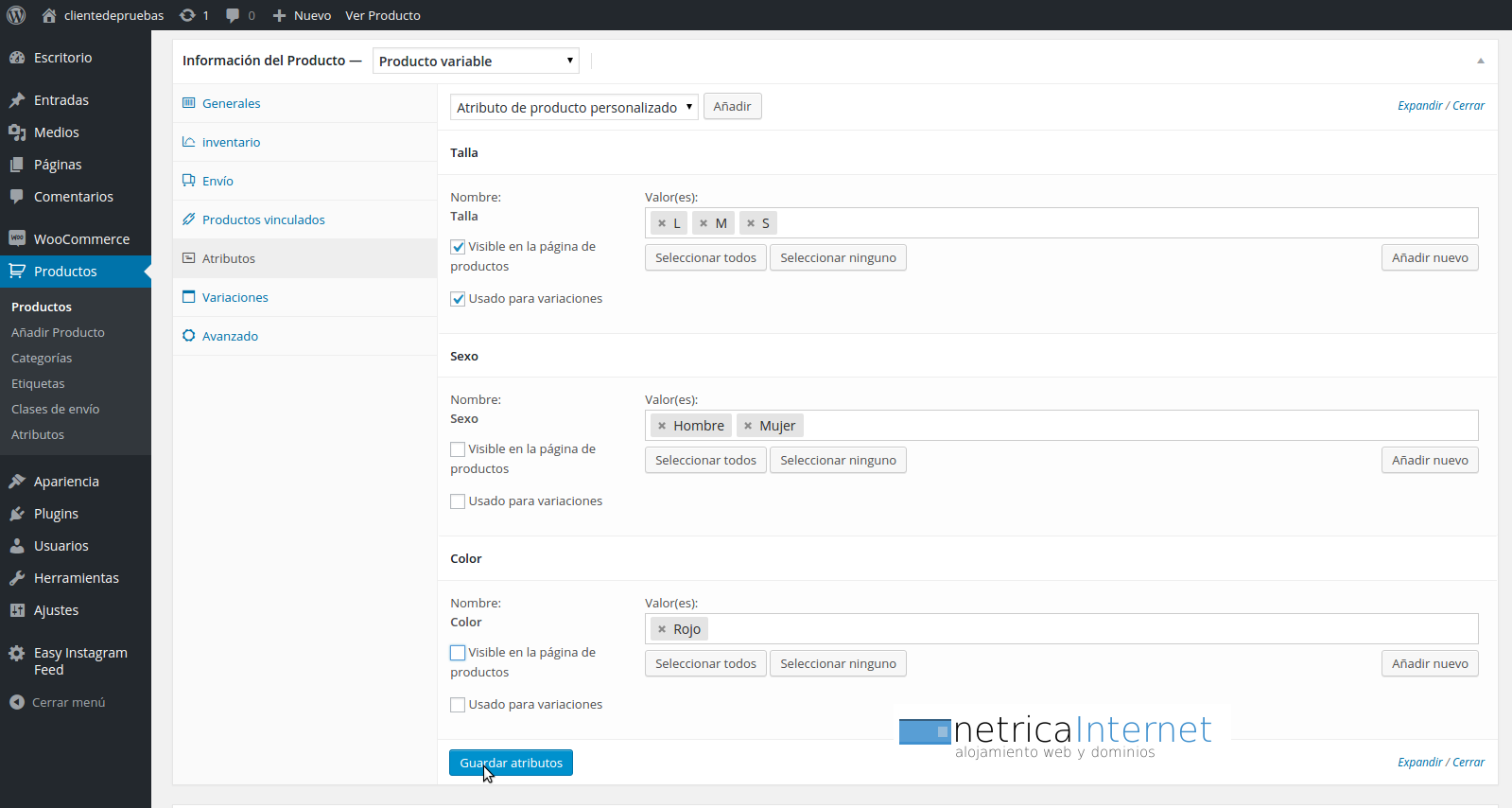This screenshot has width=1512, height=808.
Task: Click the updates refresh icon
Action: (187, 15)
